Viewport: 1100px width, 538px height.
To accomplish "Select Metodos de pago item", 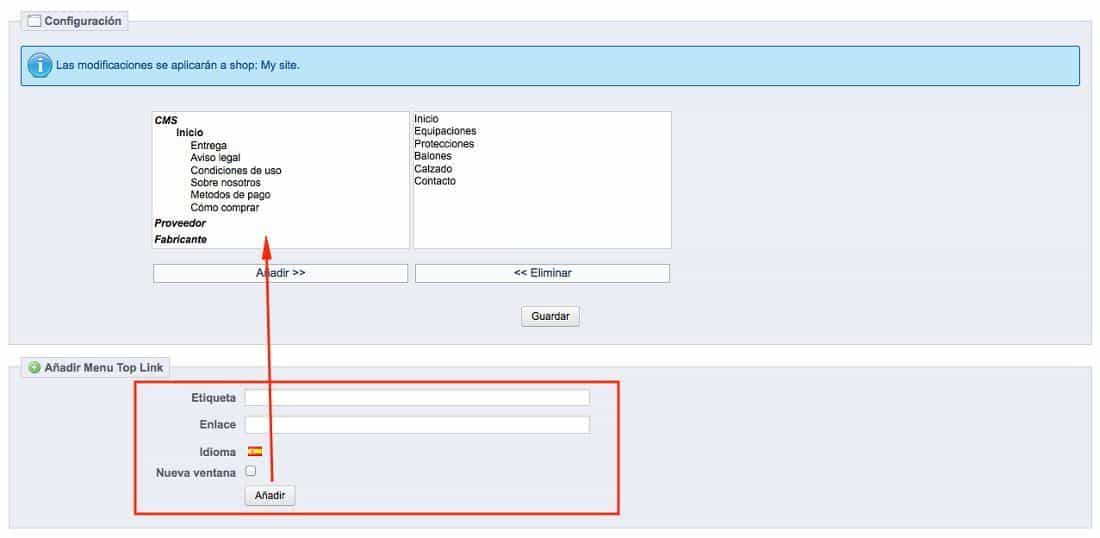I will 230,195.
